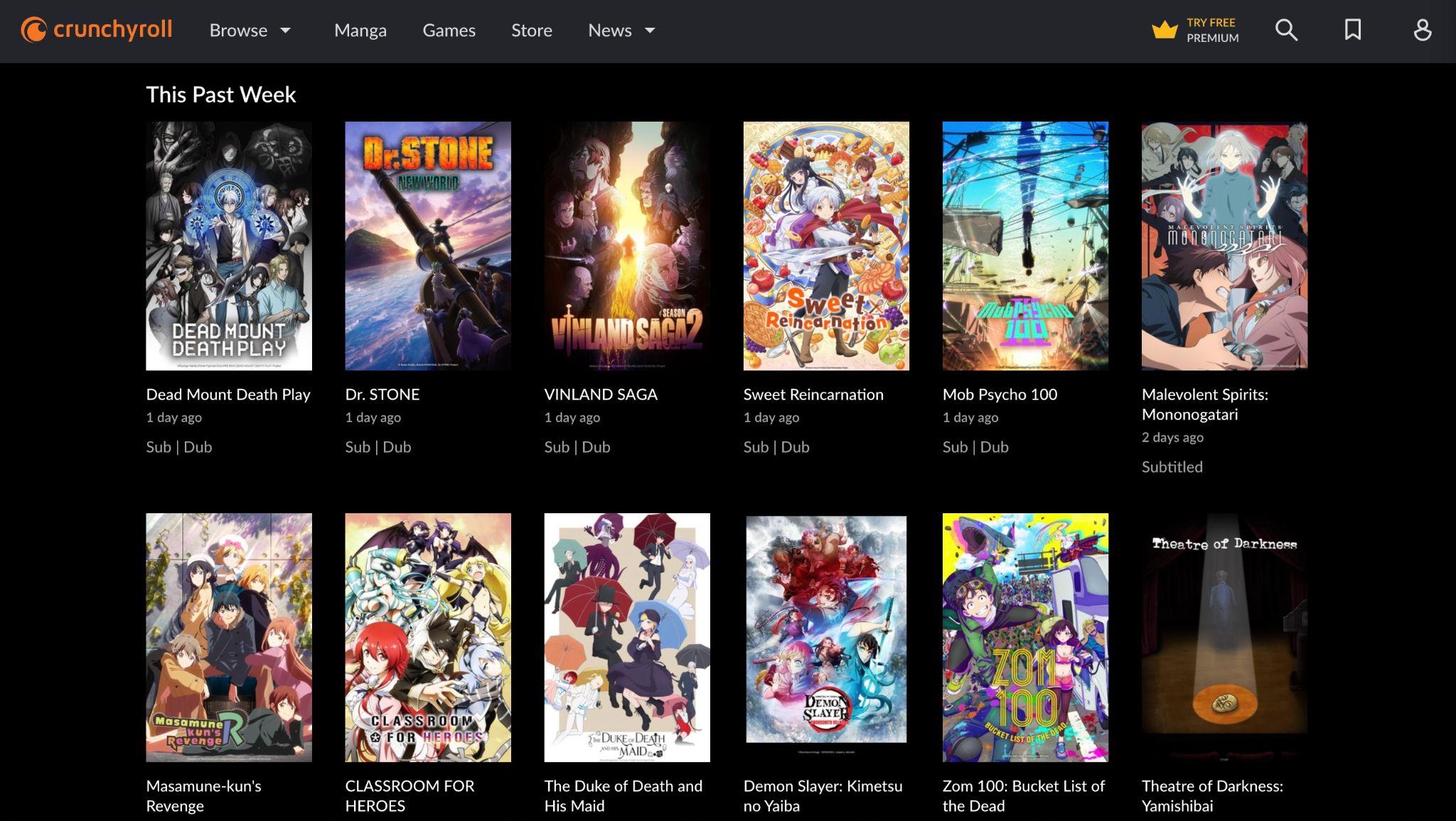Open Sweet Reincarnation poster
This screenshot has width=1456, height=821.
point(826,246)
